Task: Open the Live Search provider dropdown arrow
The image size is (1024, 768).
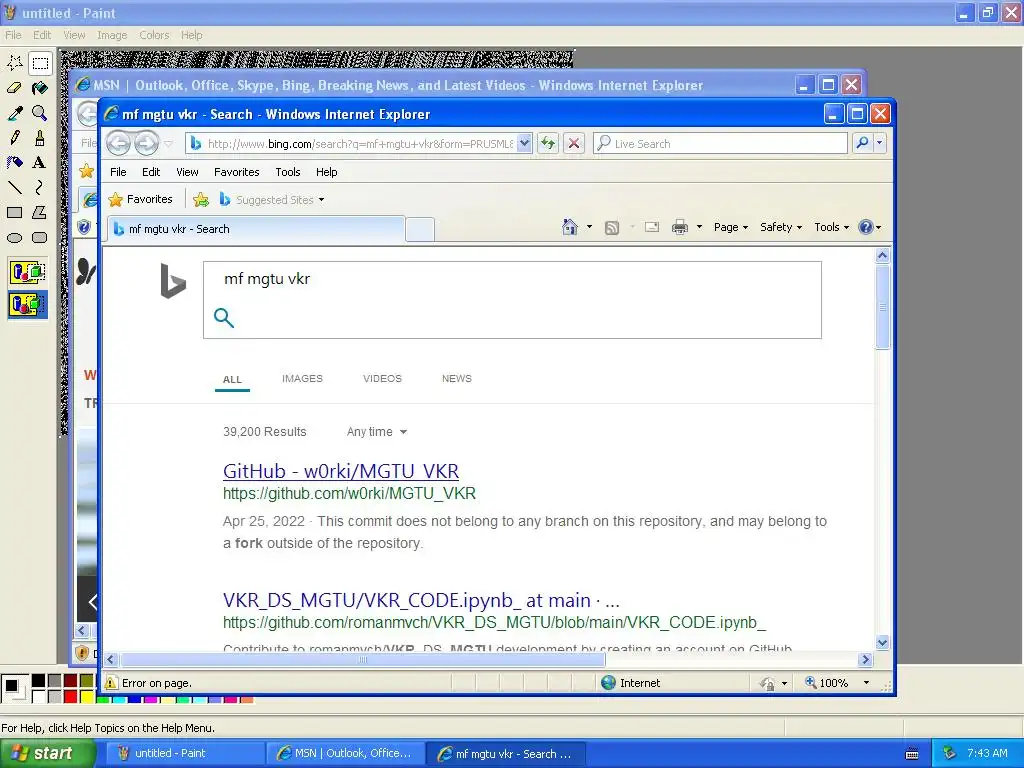Action: (880, 142)
